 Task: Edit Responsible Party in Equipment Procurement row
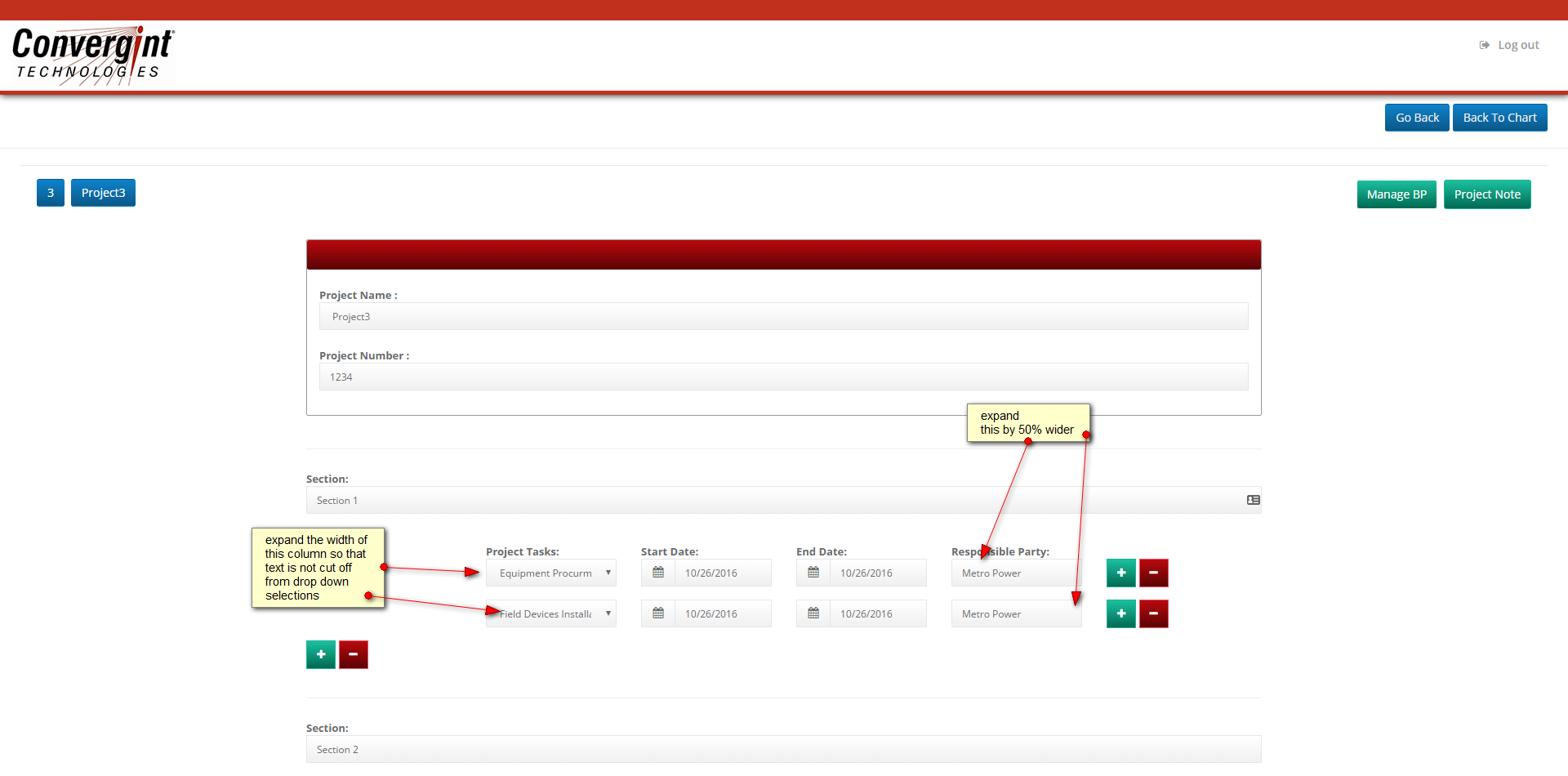click(x=1017, y=573)
